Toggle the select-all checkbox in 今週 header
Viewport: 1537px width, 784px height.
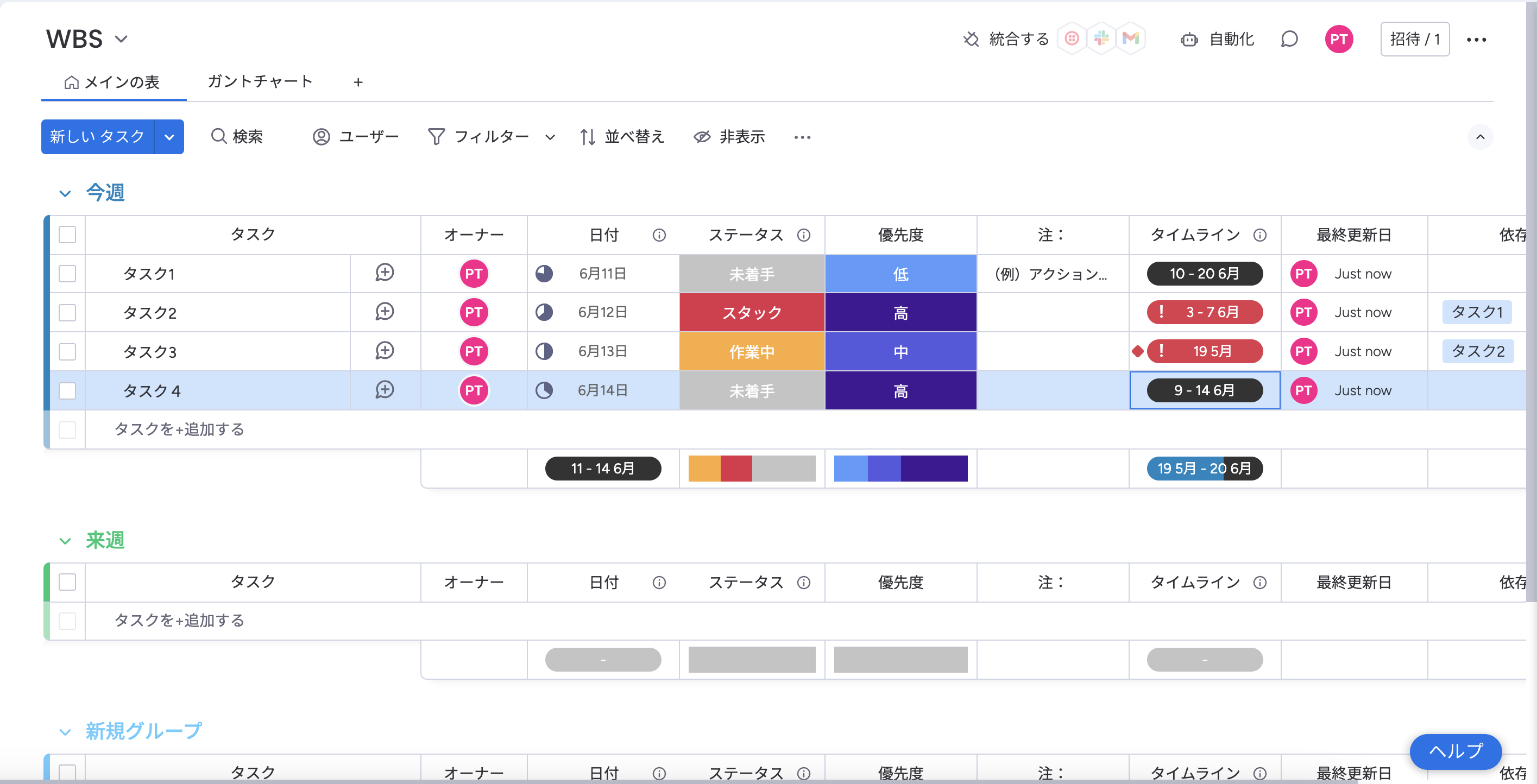tap(67, 235)
